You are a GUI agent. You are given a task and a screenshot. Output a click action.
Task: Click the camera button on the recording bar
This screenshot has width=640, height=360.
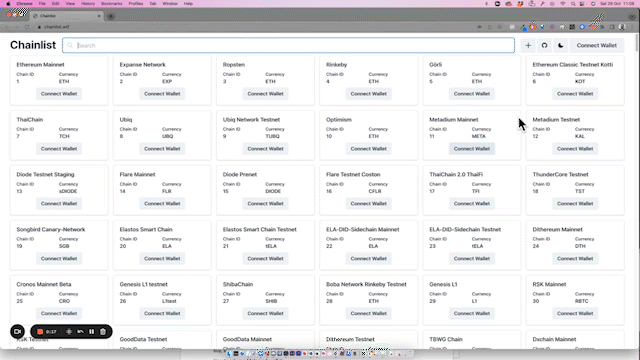point(17,331)
